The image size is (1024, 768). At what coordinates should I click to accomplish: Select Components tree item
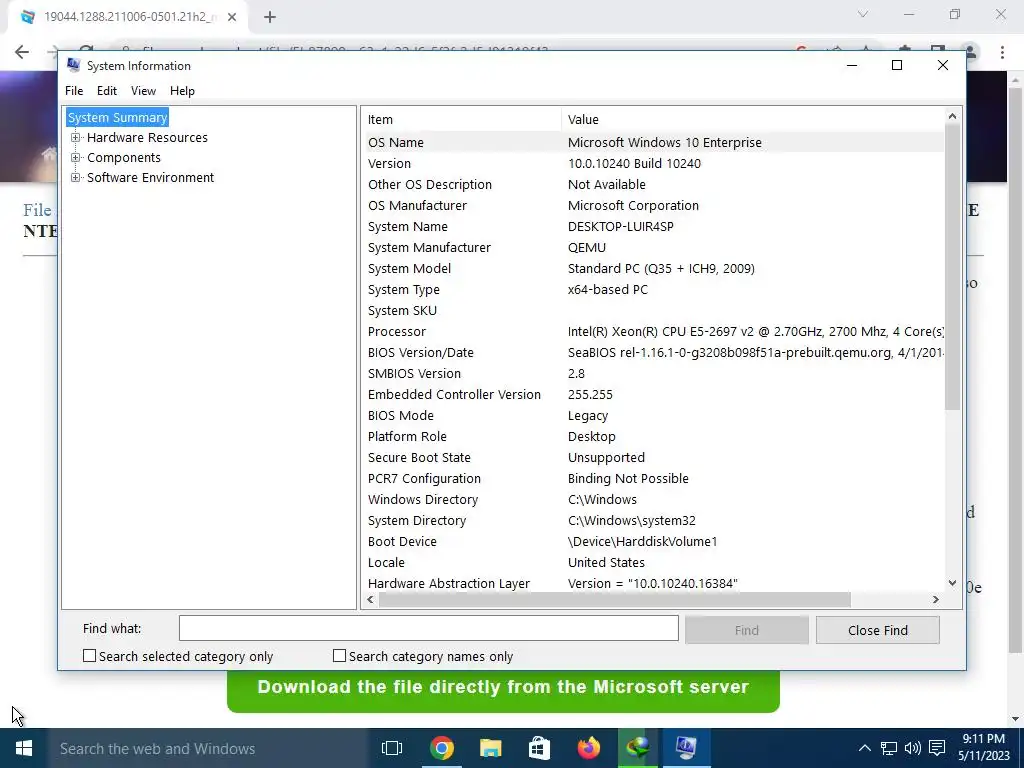click(123, 157)
